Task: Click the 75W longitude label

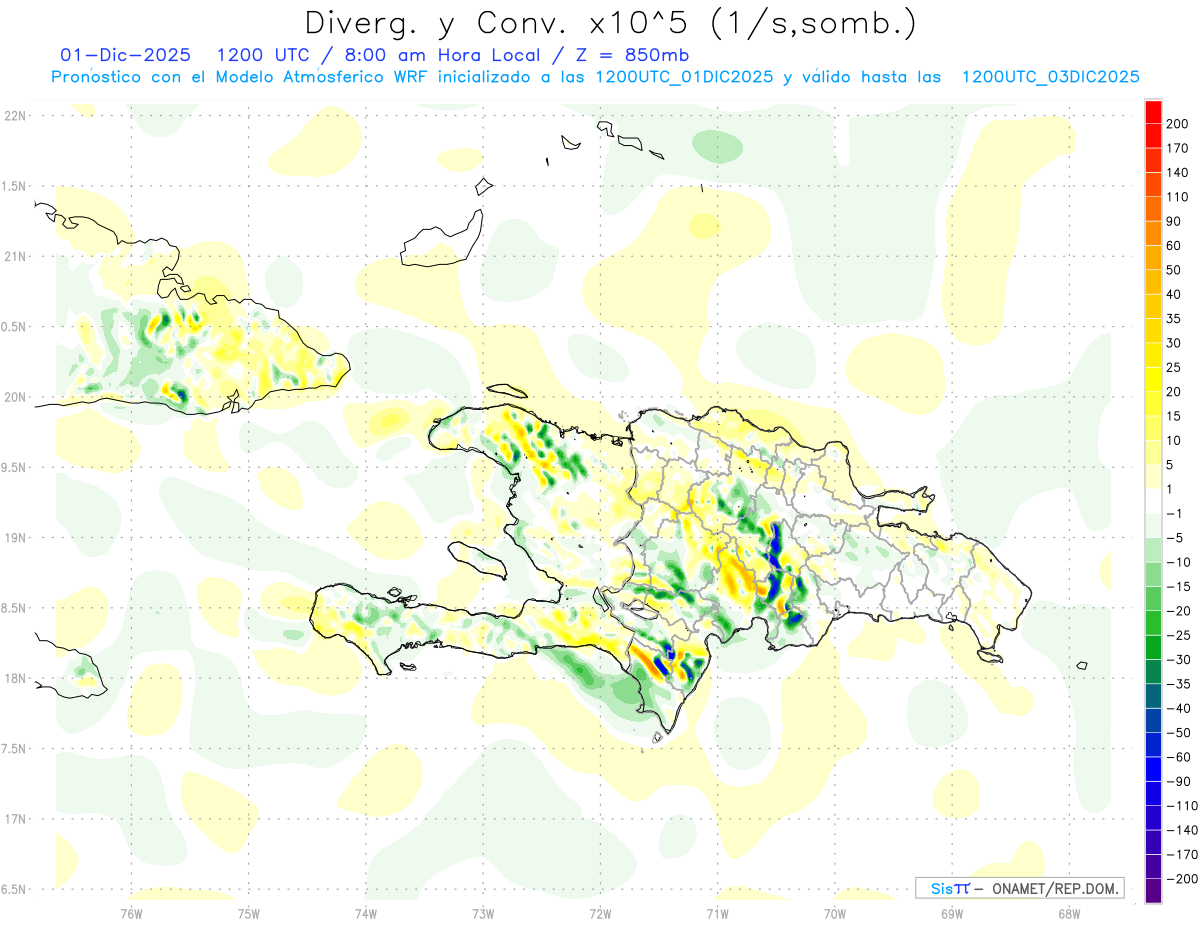Action: [248, 914]
